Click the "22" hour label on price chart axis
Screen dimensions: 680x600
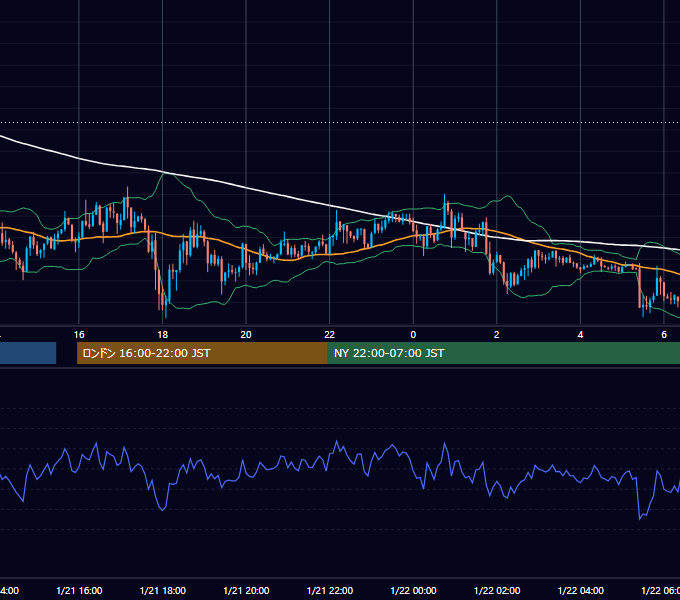330,335
